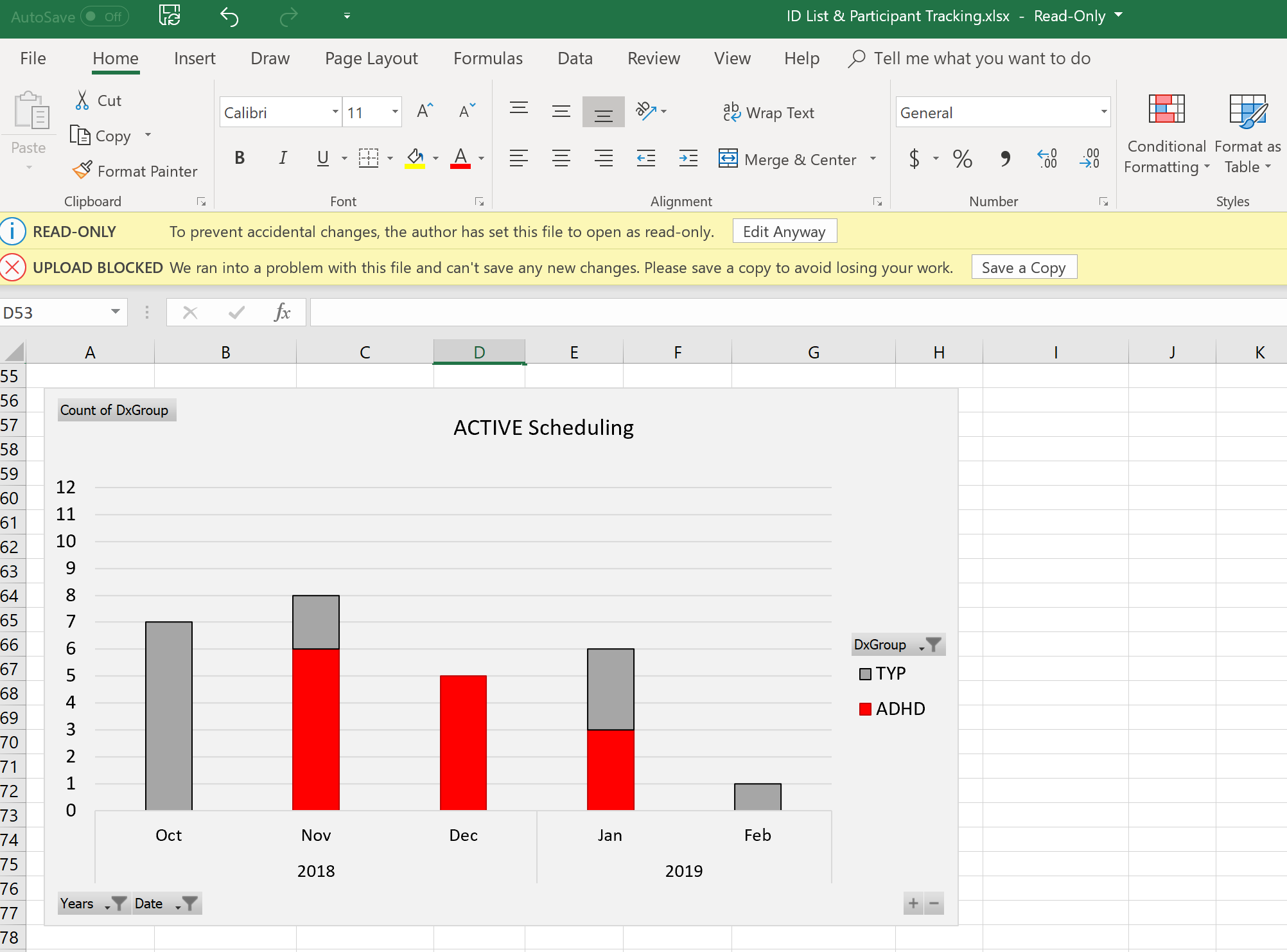Click the Edit Anyway button

tap(784, 232)
